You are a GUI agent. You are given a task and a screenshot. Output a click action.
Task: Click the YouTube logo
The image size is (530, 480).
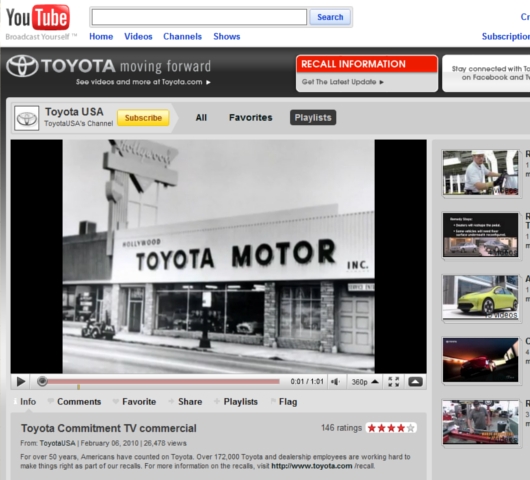click(38, 18)
